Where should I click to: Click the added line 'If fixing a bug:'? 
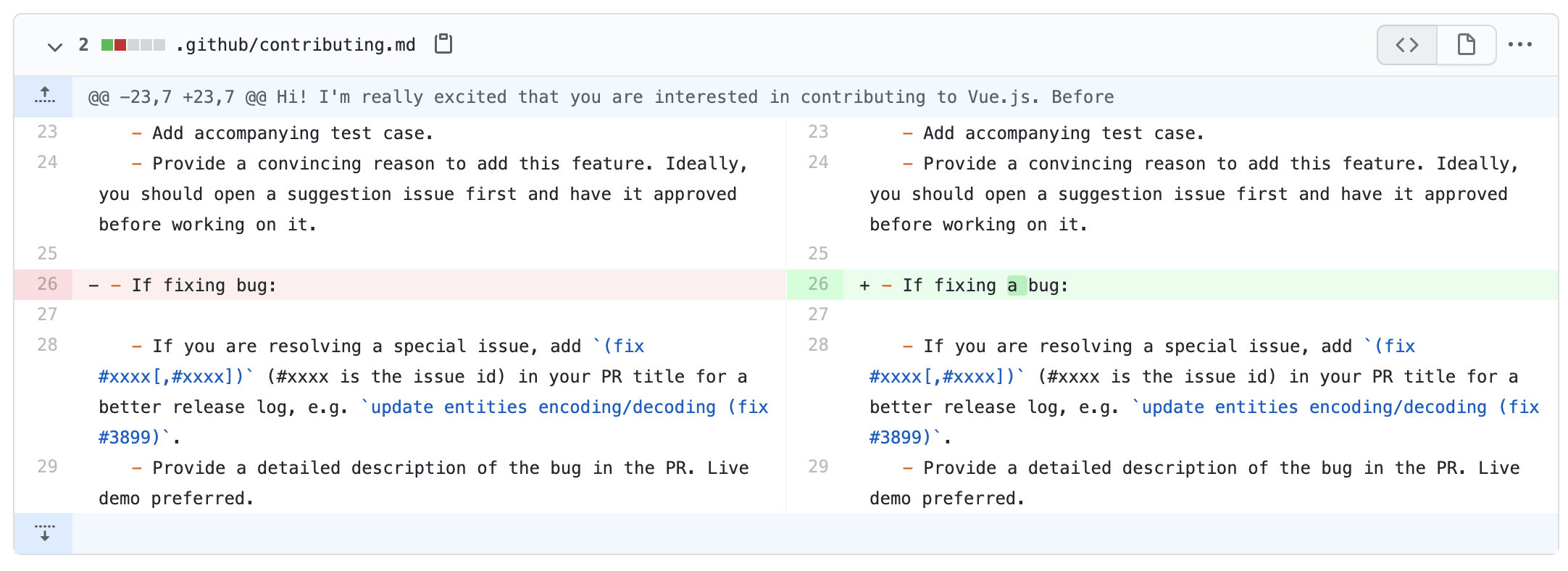(x=1201, y=285)
